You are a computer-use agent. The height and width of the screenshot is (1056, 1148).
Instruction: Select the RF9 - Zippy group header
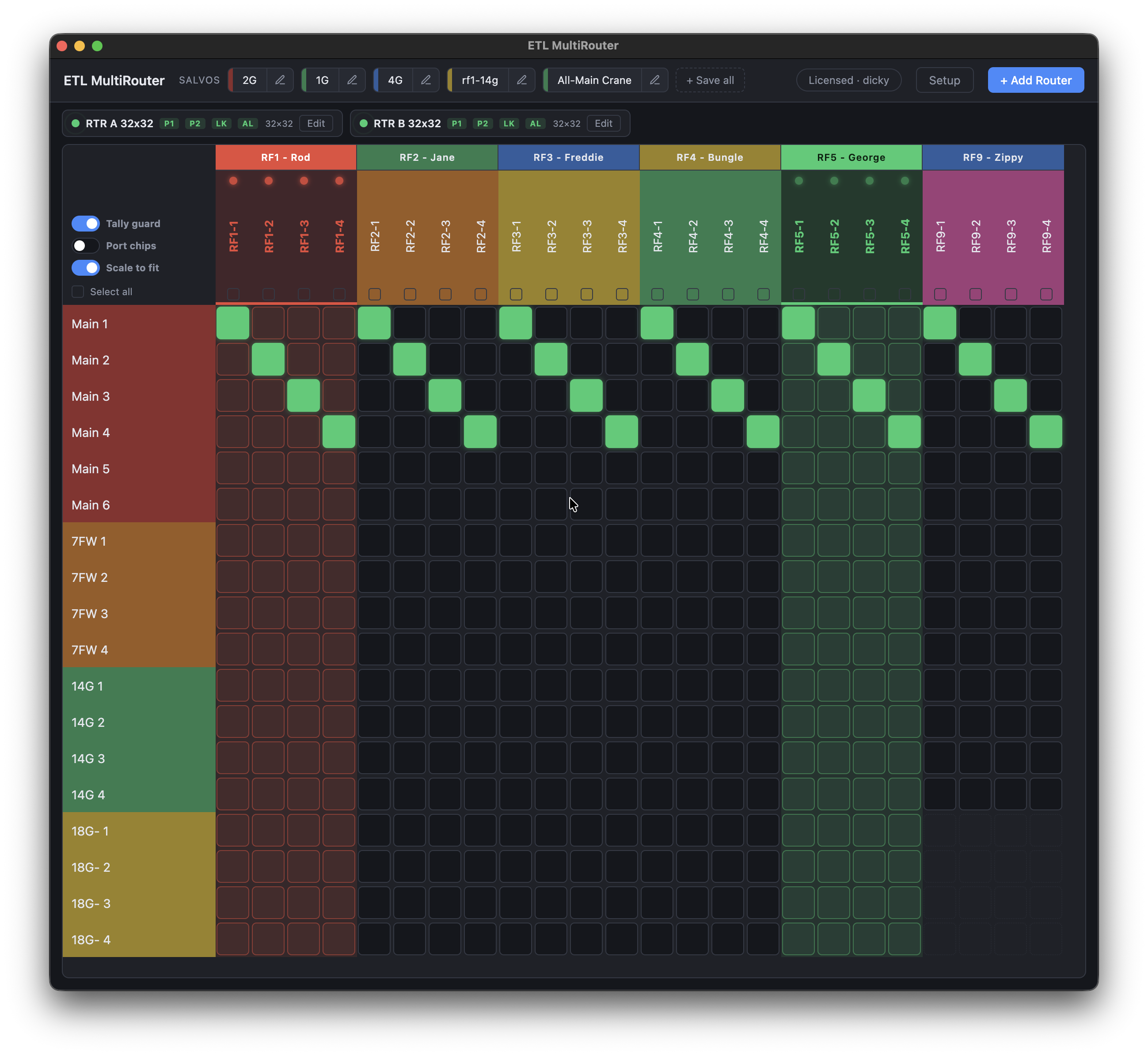tap(993, 158)
